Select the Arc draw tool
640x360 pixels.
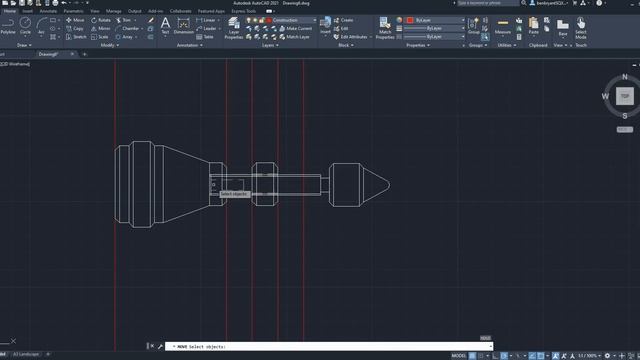41,26
